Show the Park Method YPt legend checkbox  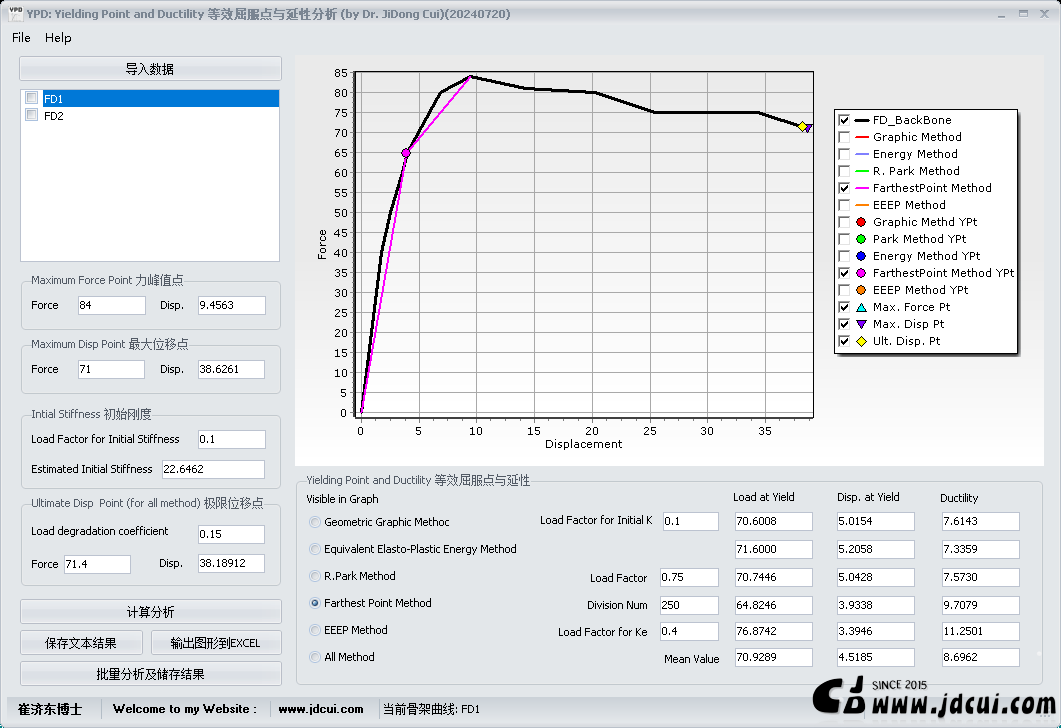(x=844, y=239)
